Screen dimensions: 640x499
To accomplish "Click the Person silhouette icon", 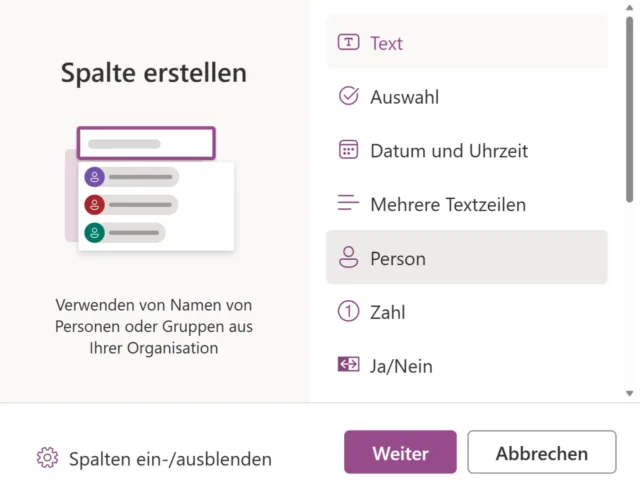I will pos(348,258).
